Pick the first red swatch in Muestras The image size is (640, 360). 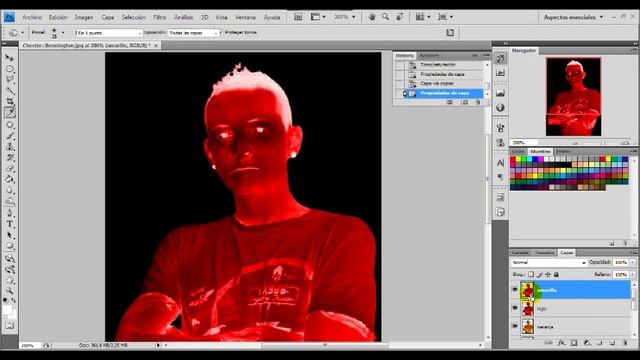[x=513, y=159]
